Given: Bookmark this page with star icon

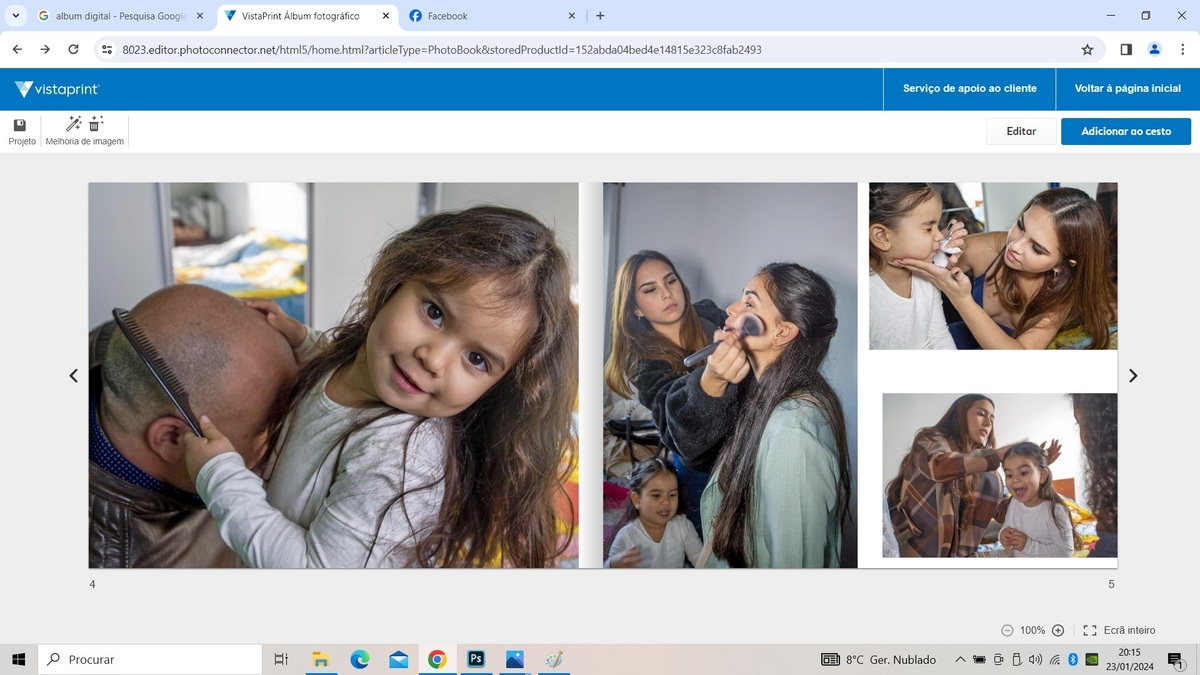Looking at the screenshot, I should click(1087, 49).
